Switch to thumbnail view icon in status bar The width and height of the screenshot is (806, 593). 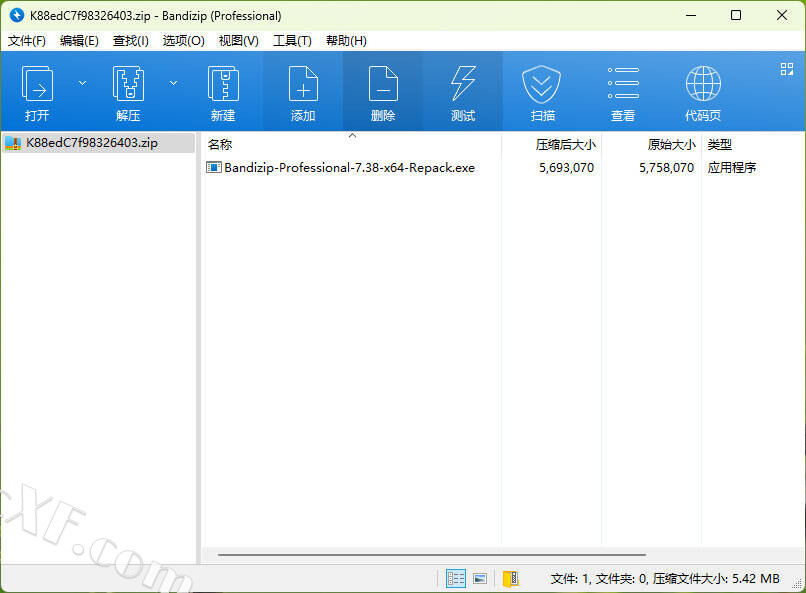tap(480, 579)
